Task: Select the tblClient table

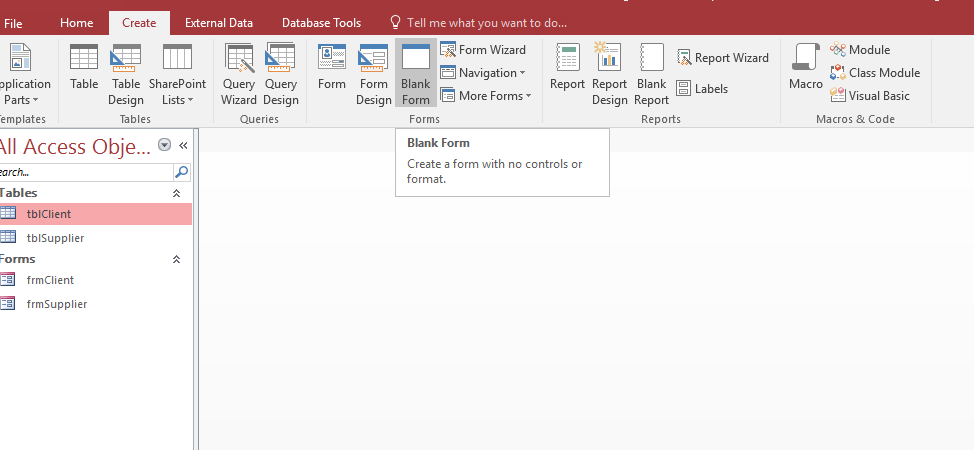Action: [x=96, y=214]
